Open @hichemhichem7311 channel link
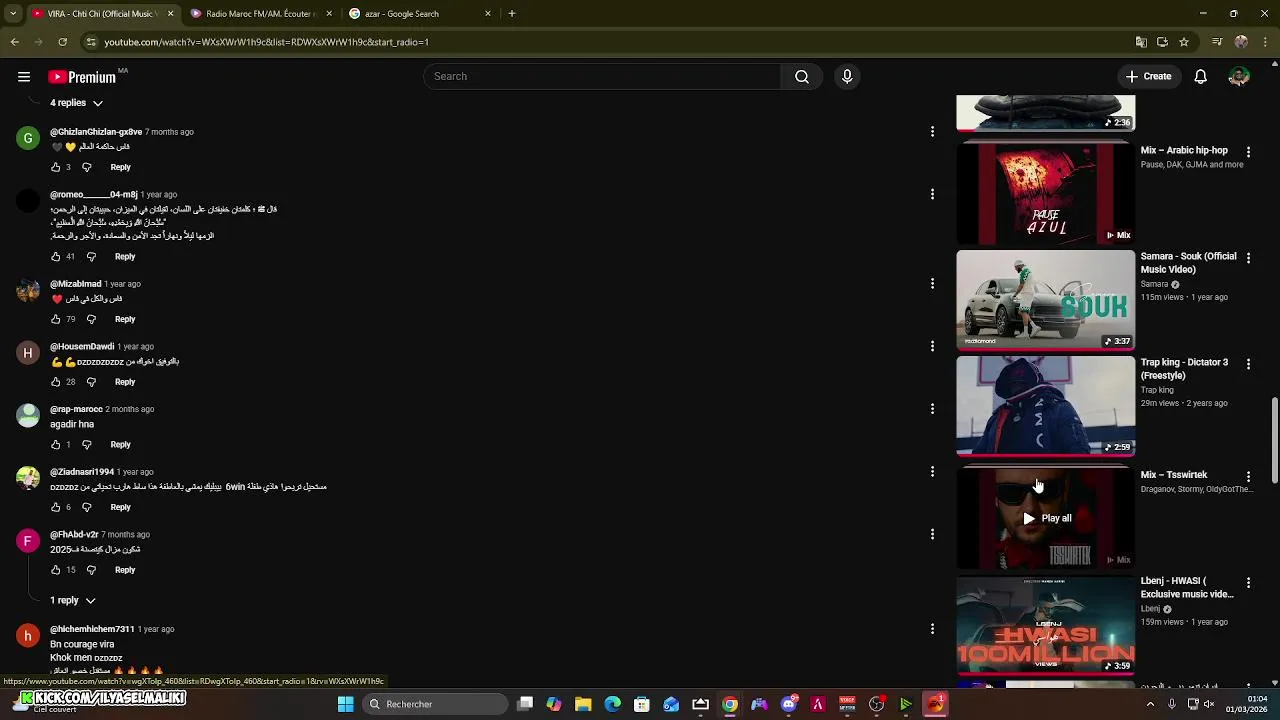 click(92, 629)
